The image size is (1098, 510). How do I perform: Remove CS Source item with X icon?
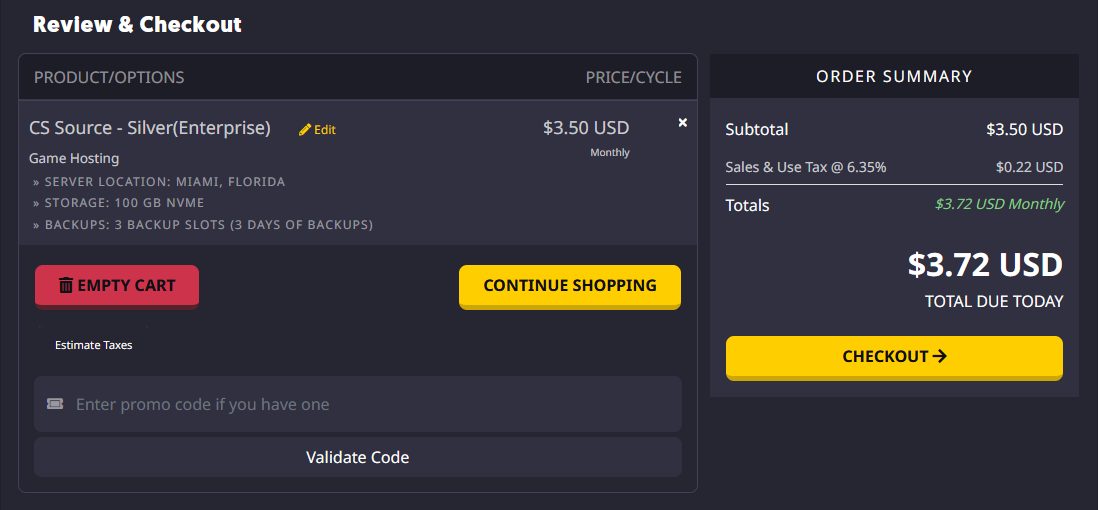(x=683, y=122)
